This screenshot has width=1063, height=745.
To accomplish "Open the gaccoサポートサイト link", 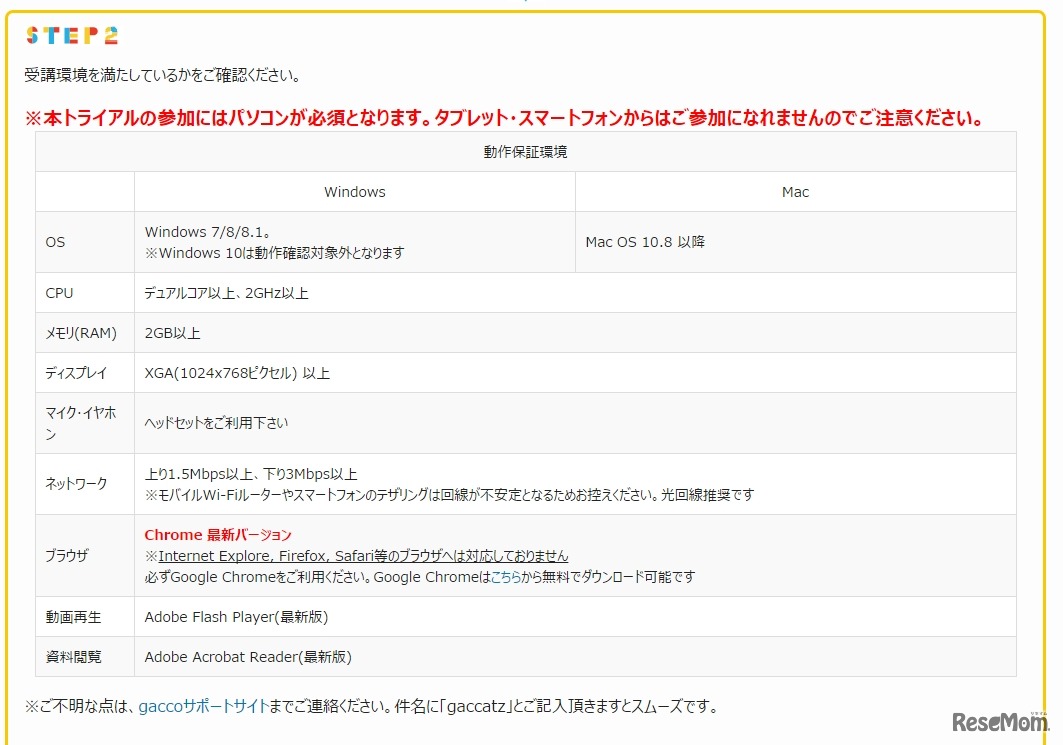I will 203,706.
